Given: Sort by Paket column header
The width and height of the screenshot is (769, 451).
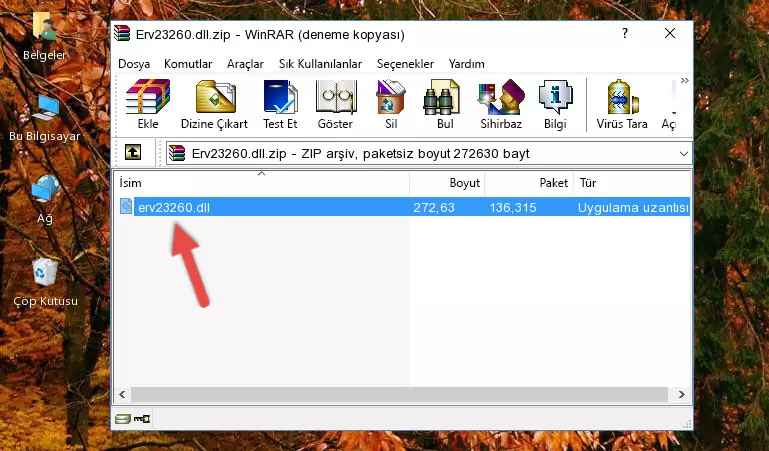Looking at the screenshot, I should [x=529, y=183].
